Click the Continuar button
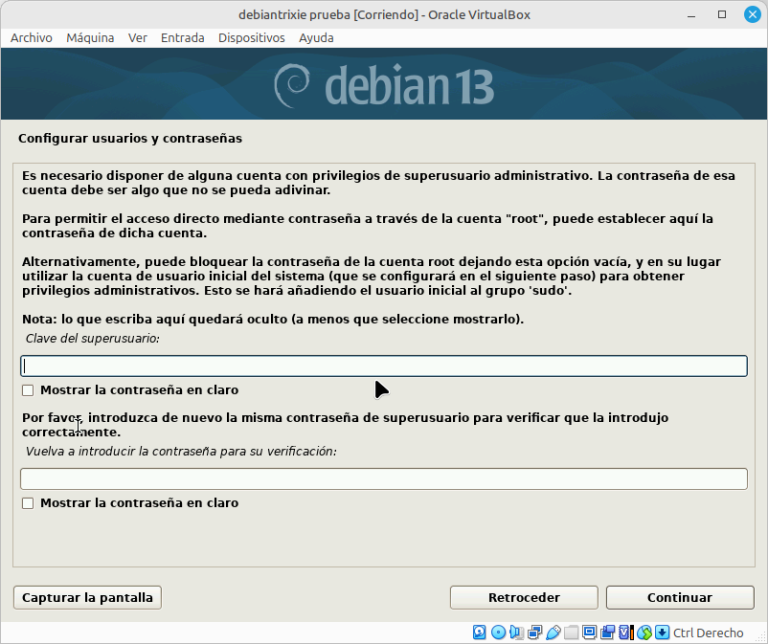This screenshot has height=644, width=768. point(680,597)
